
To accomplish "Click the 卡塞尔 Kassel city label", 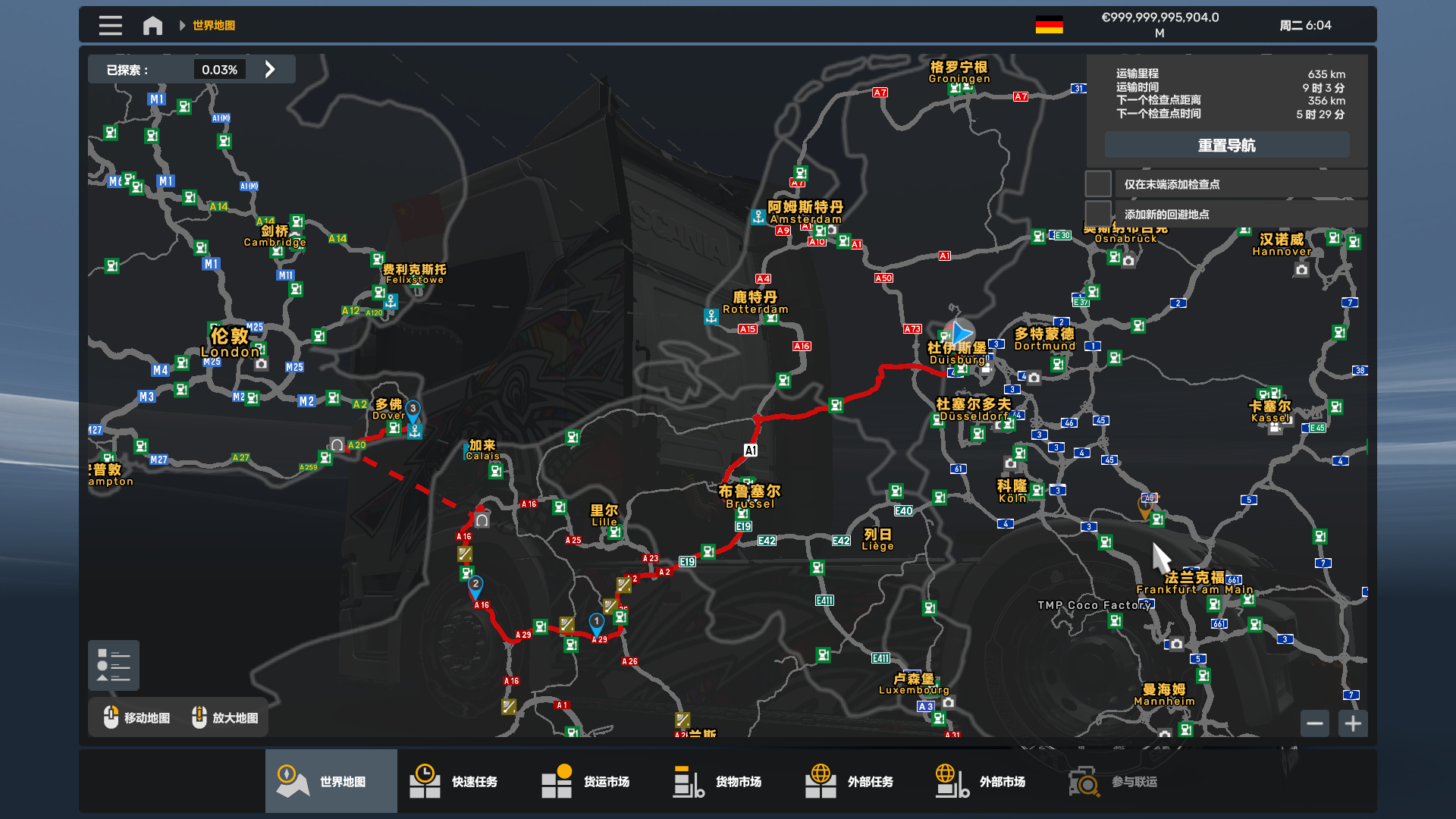I will tap(1270, 412).
